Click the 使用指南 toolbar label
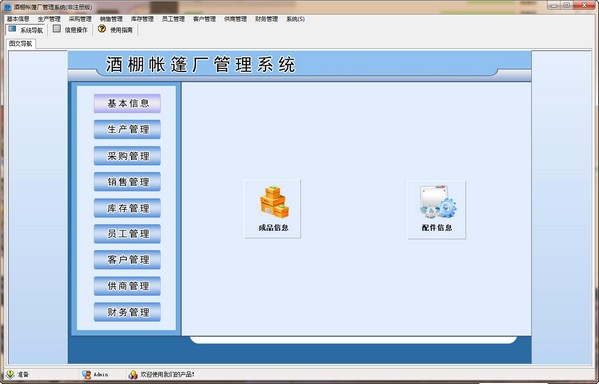The height and width of the screenshot is (384, 599). click(121, 30)
